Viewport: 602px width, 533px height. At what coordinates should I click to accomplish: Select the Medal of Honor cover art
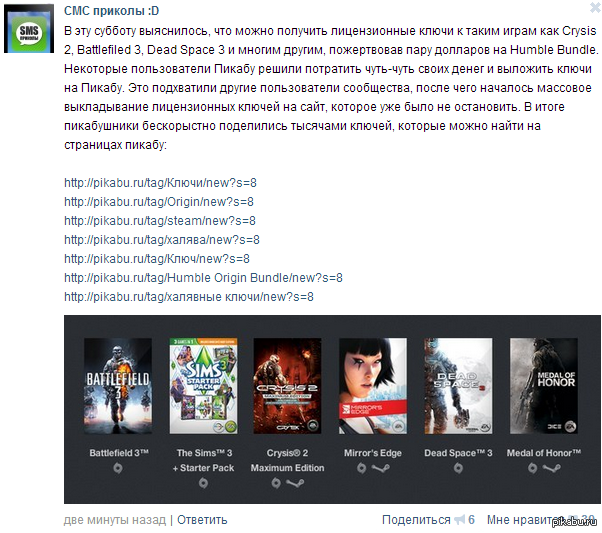coord(544,386)
